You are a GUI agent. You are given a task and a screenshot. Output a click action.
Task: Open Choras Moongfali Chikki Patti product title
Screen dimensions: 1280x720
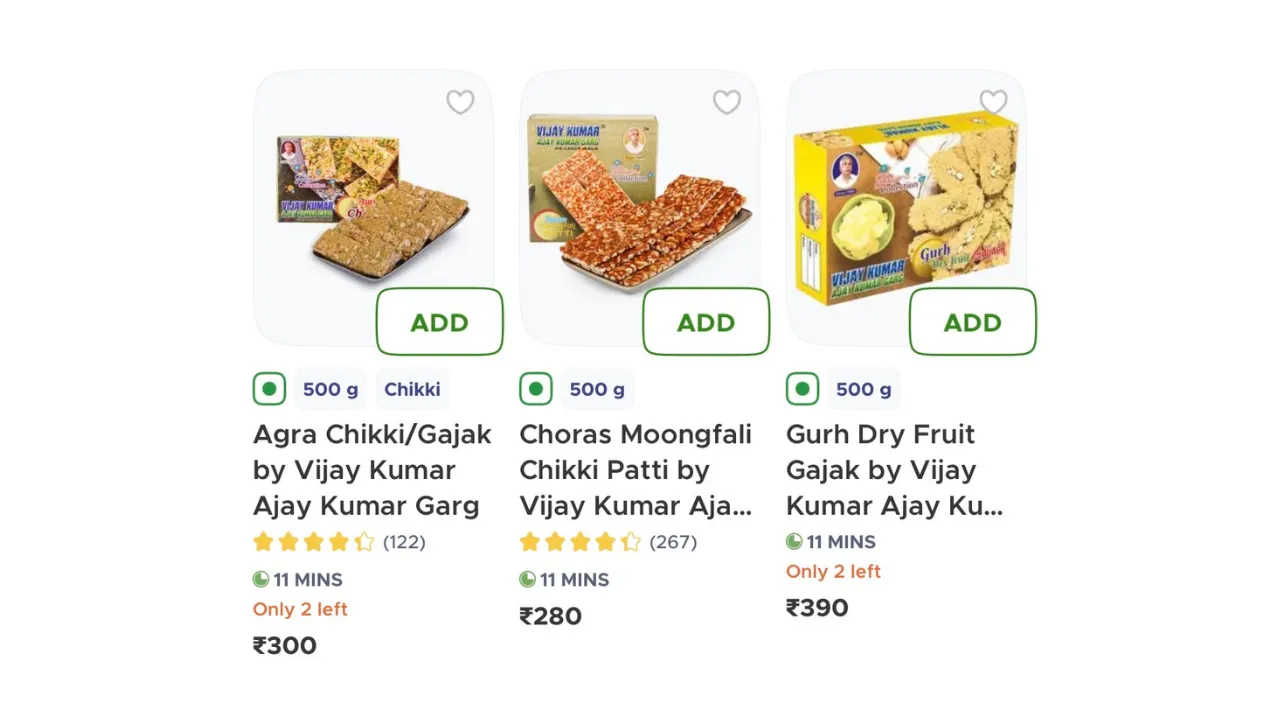pyautogui.click(x=636, y=470)
